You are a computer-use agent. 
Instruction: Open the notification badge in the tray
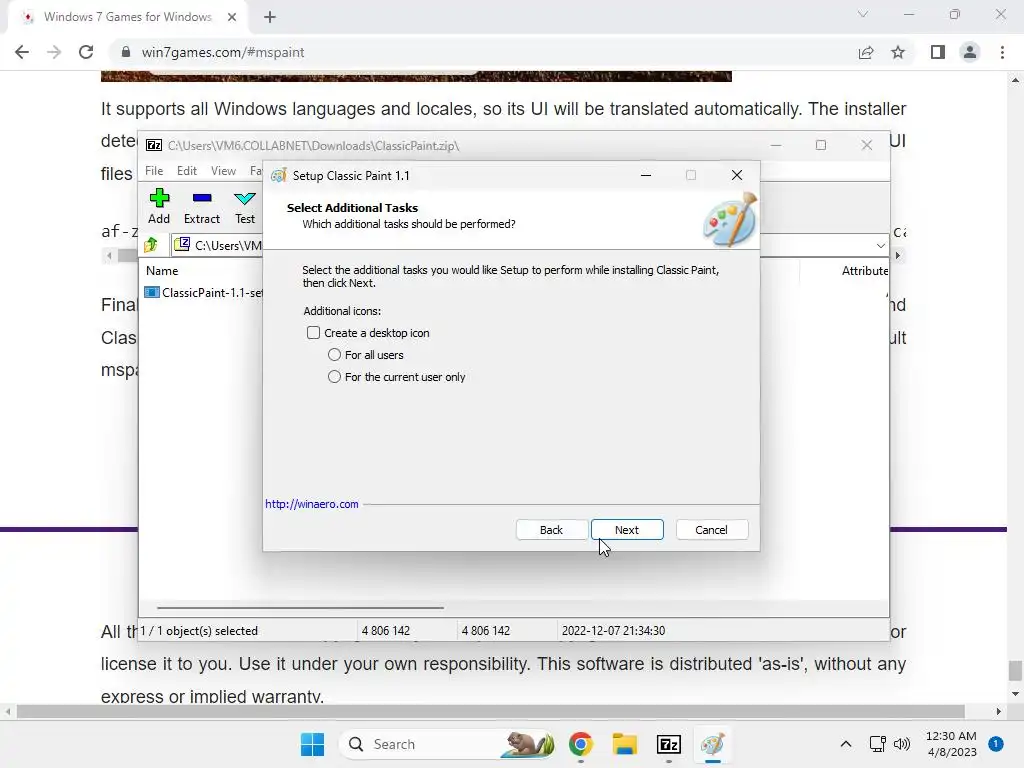tap(996, 744)
